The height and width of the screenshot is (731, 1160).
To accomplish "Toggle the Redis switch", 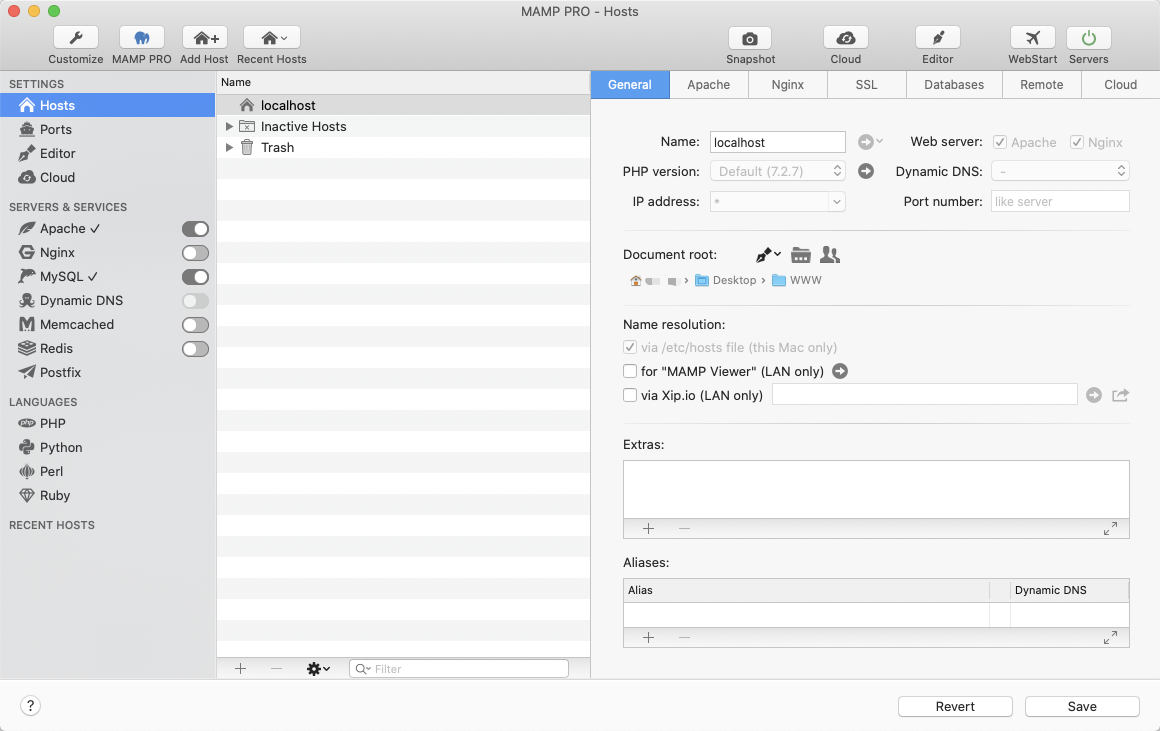I will [x=195, y=348].
